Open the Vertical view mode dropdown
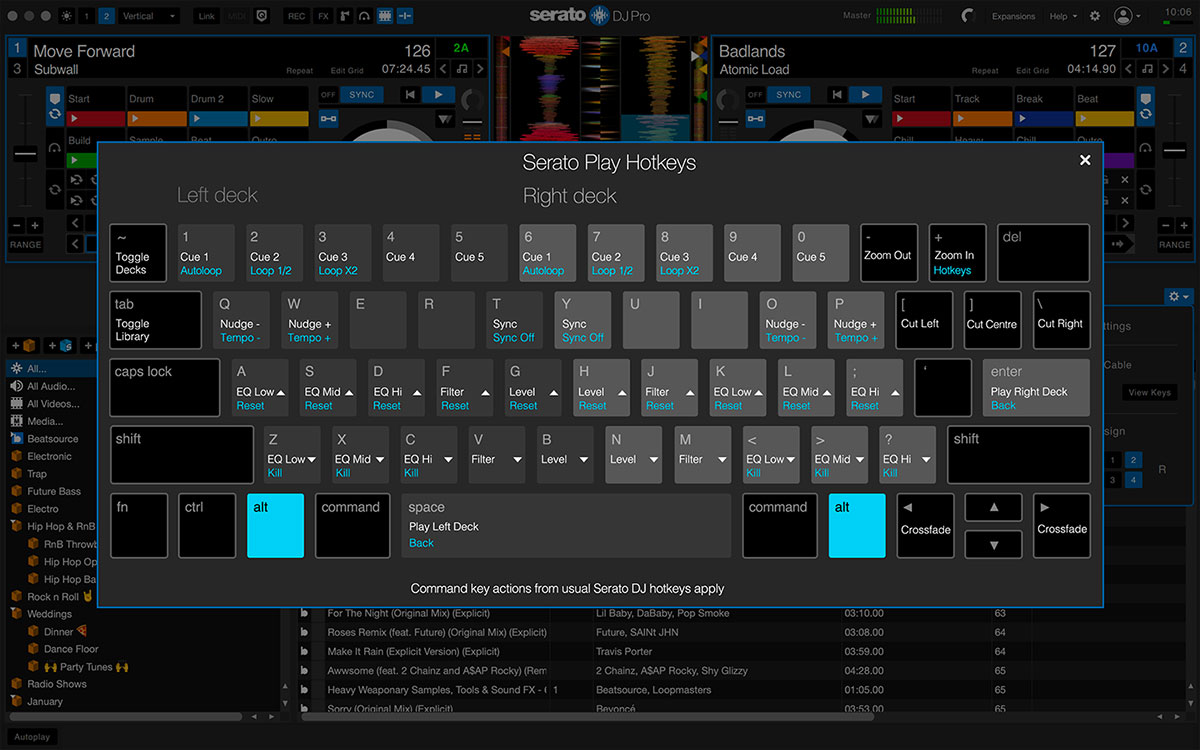1200x750 pixels. click(x=148, y=16)
